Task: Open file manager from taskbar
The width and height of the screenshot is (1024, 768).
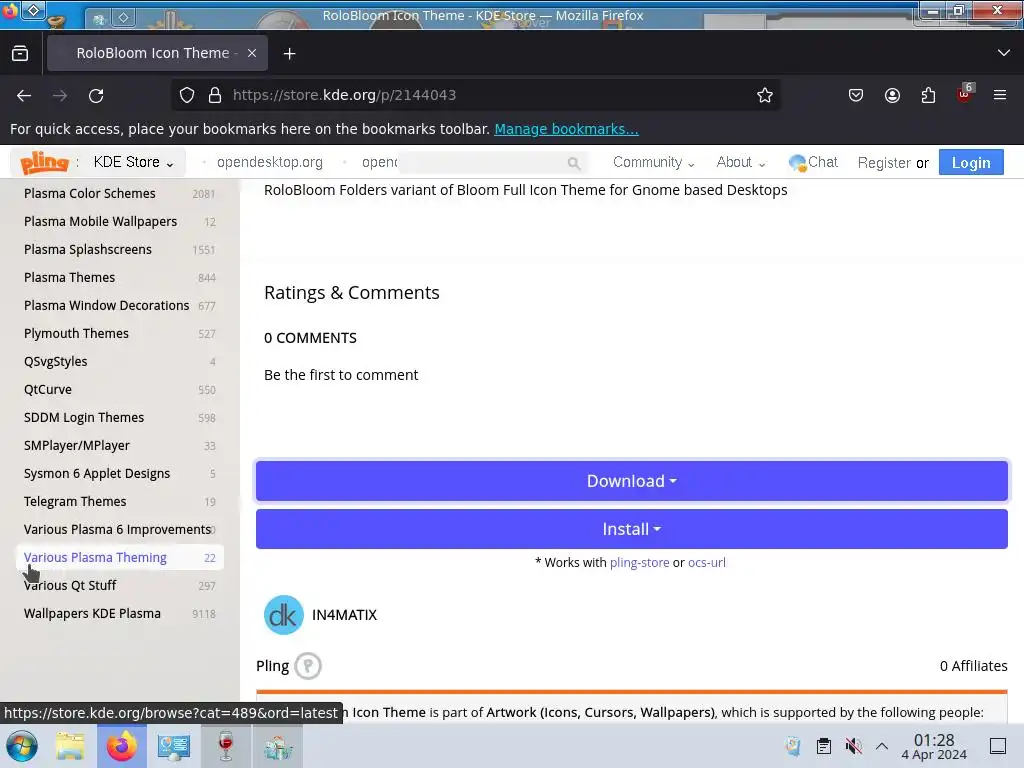Action: (70, 746)
